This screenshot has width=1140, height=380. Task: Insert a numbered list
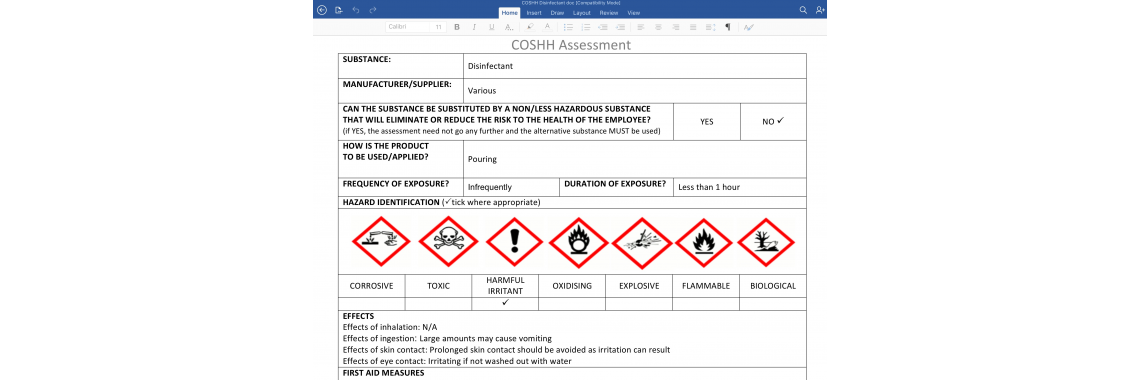(x=586, y=27)
